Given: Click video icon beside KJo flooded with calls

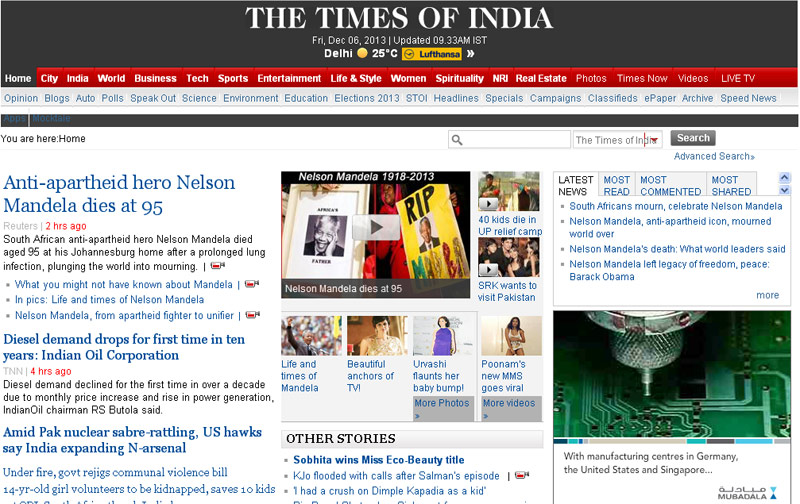Looking at the screenshot, I should tap(522, 475).
